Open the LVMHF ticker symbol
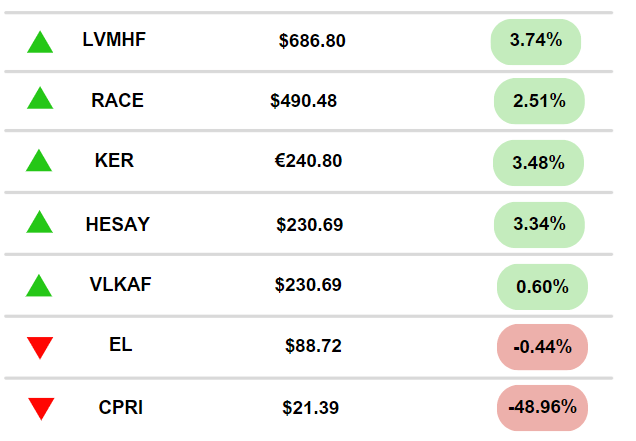 click(114, 40)
